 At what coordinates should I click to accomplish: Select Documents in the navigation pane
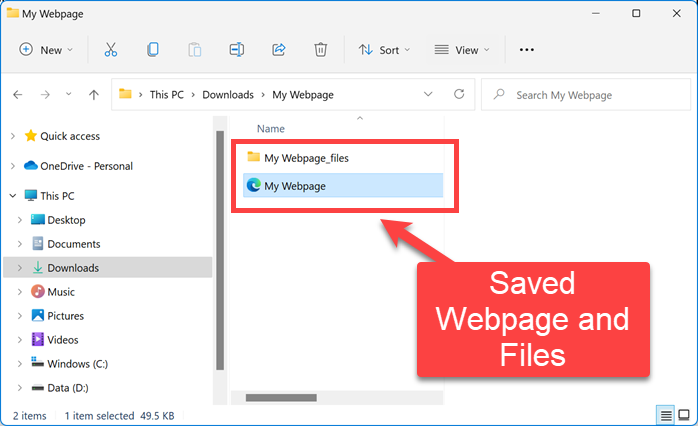pos(73,244)
